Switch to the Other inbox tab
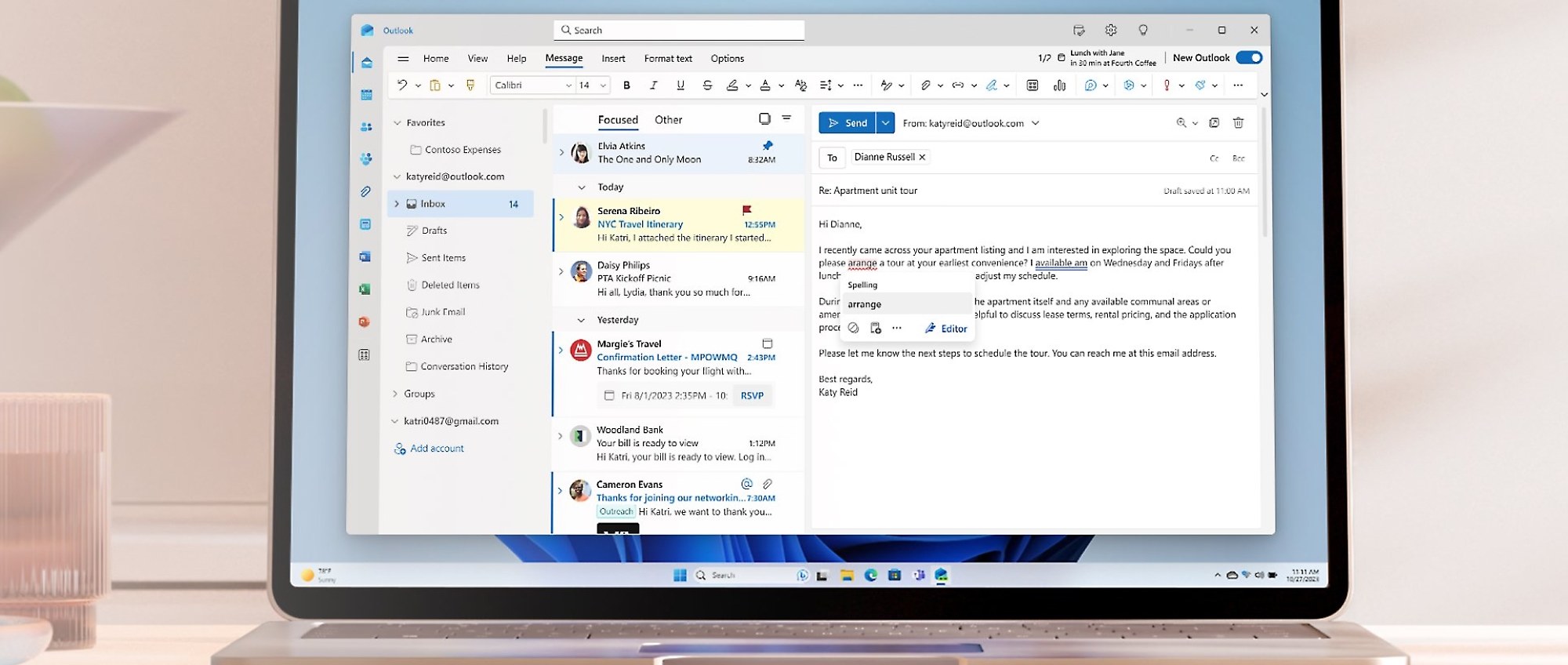 [668, 119]
